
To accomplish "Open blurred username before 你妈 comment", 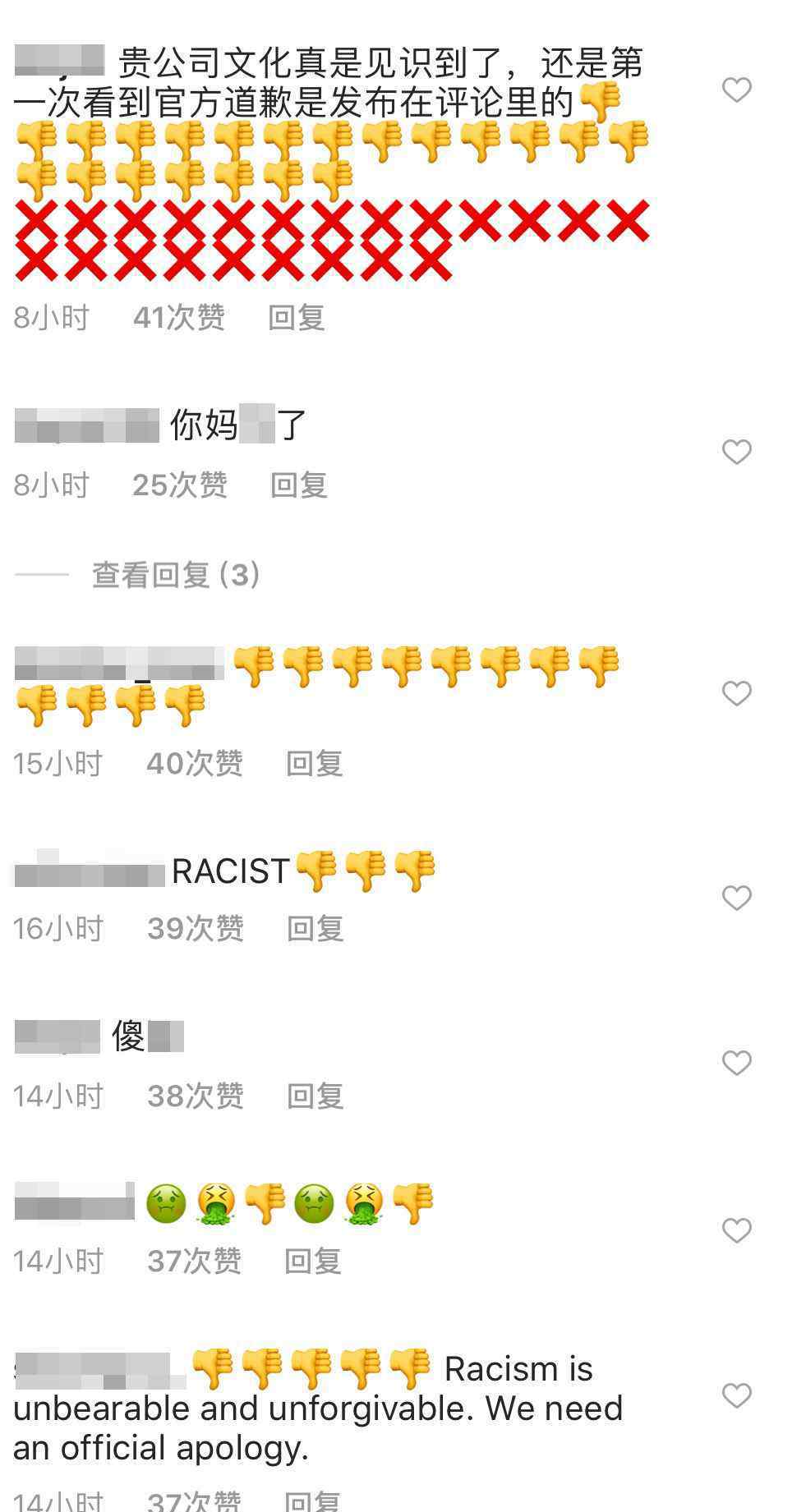I will tap(86, 425).
